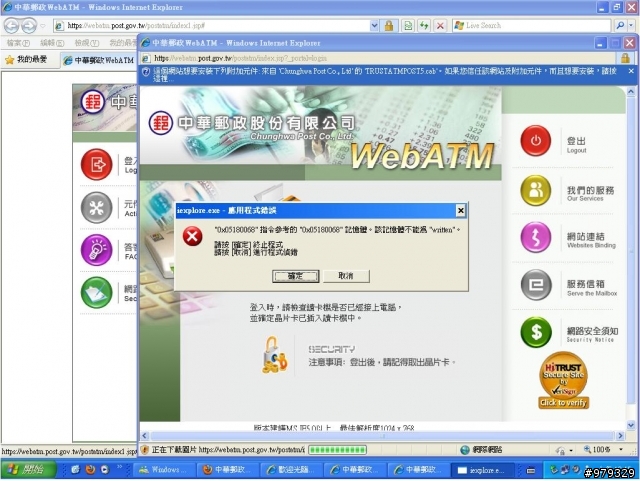The height and width of the screenshot is (481, 640).
Task: Click the Firefox quick launch icon
Action: pyautogui.click(x=91, y=470)
